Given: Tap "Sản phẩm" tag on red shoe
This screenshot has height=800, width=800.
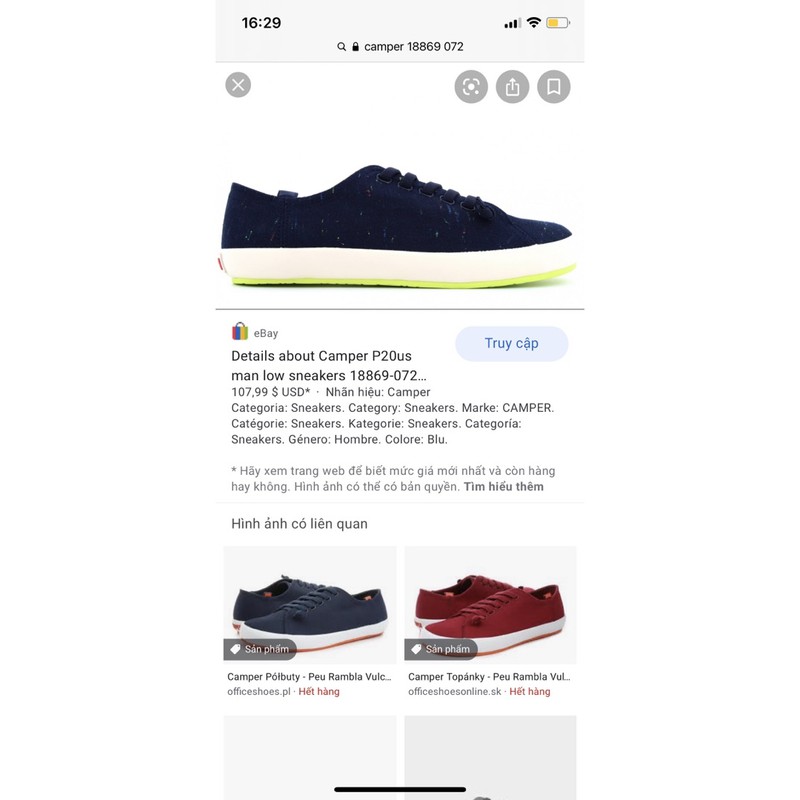Looking at the screenshot, I should 441,649.
